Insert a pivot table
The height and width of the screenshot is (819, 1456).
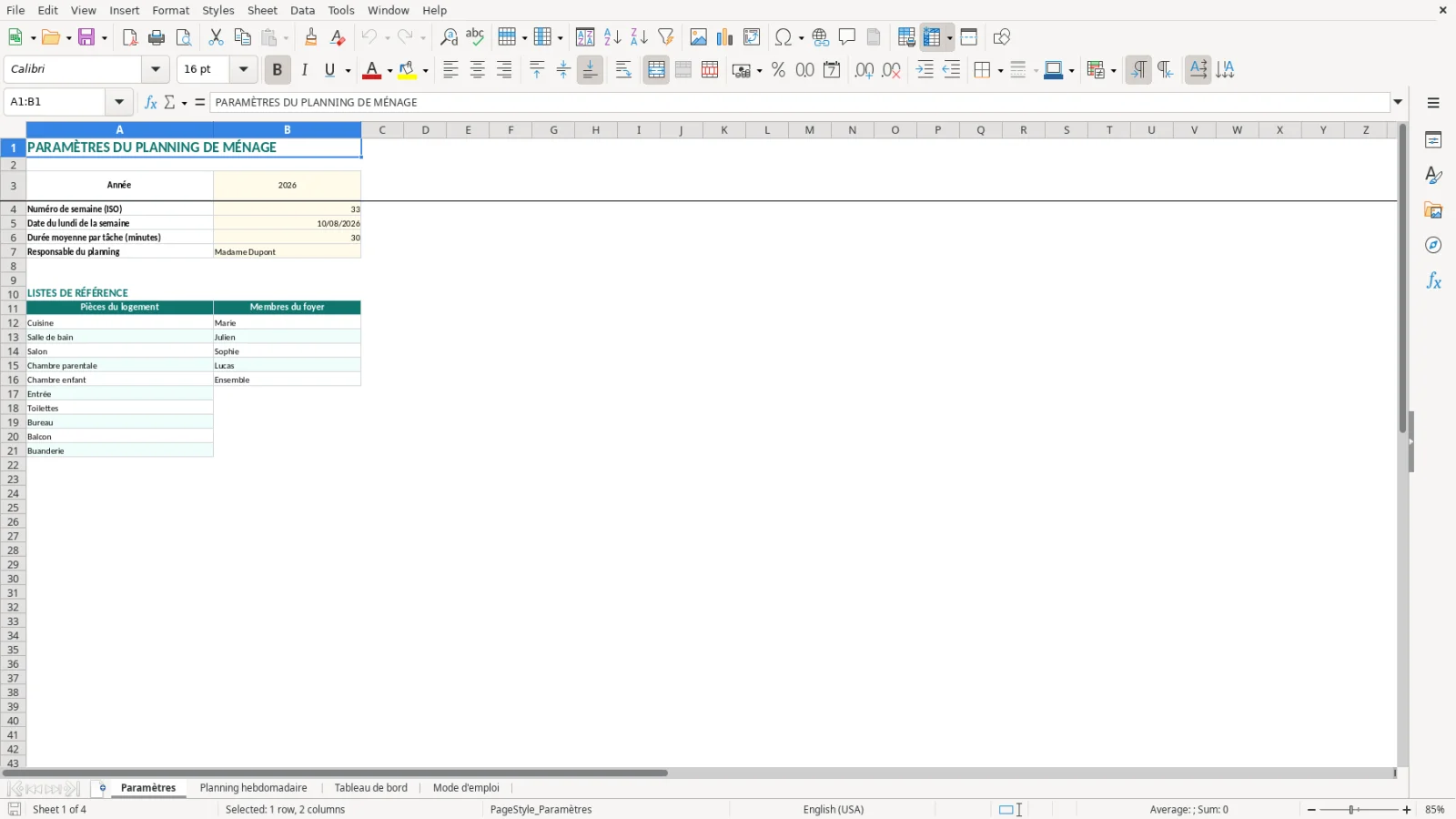[x=752, y=37]
